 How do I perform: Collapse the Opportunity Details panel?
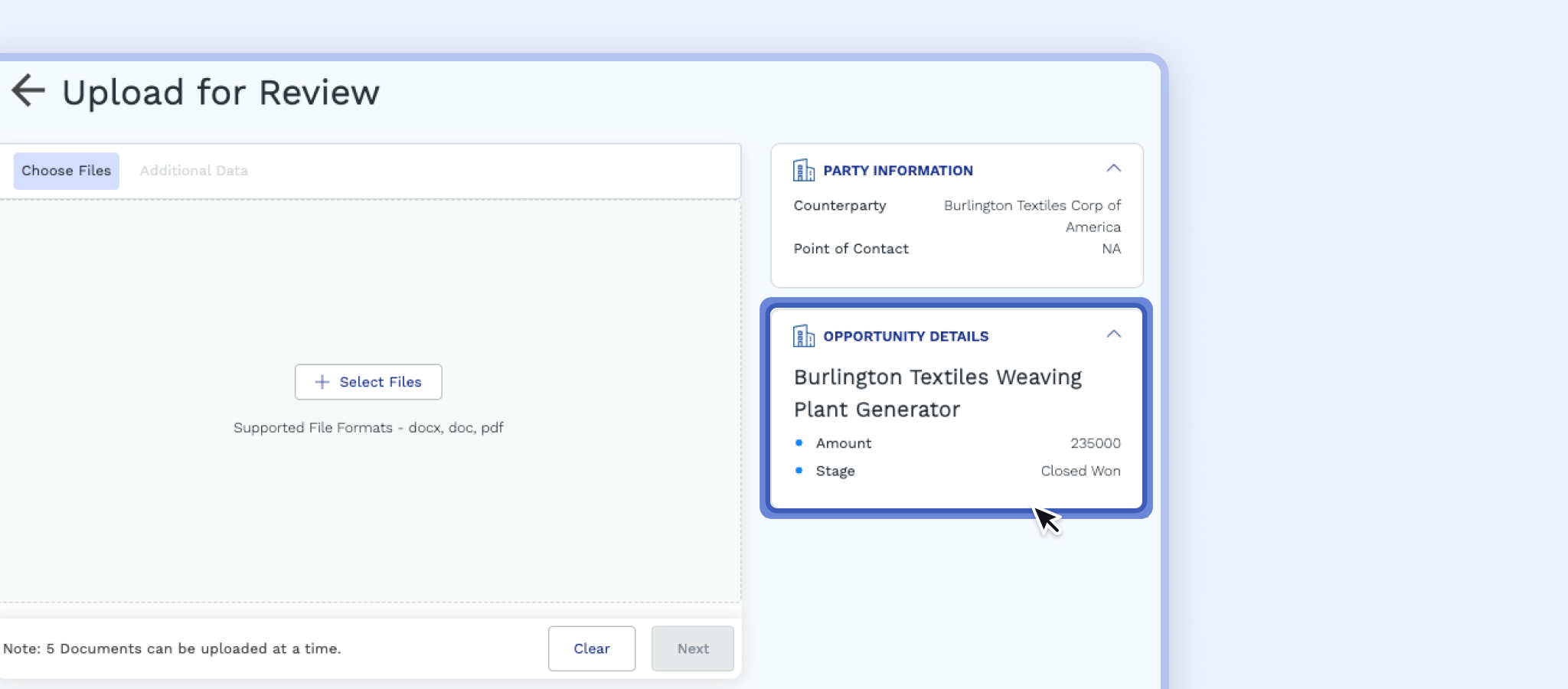coord(1113,335)
